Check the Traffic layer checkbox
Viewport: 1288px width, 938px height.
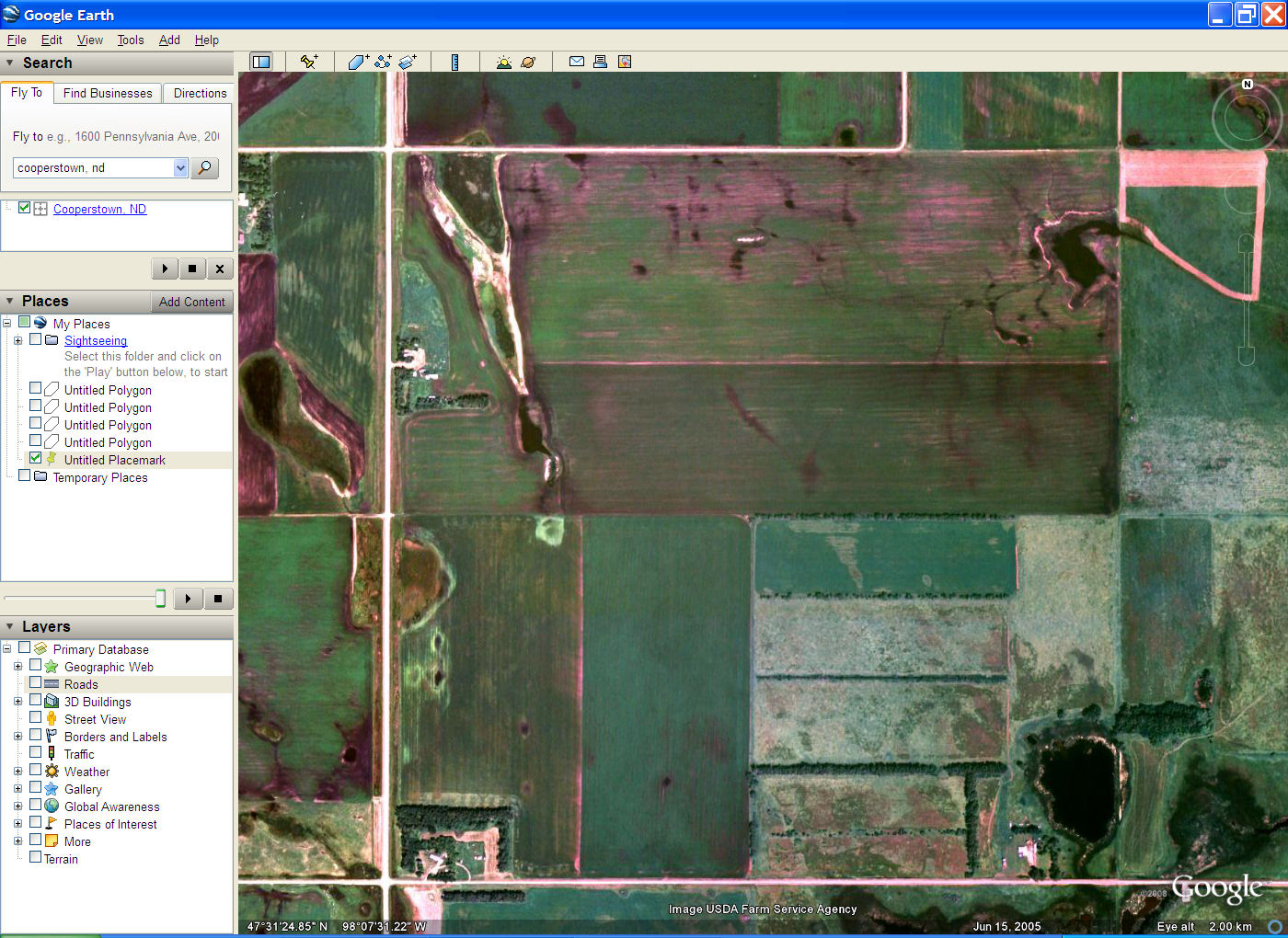pyautogui.click(x=35, y=752)
